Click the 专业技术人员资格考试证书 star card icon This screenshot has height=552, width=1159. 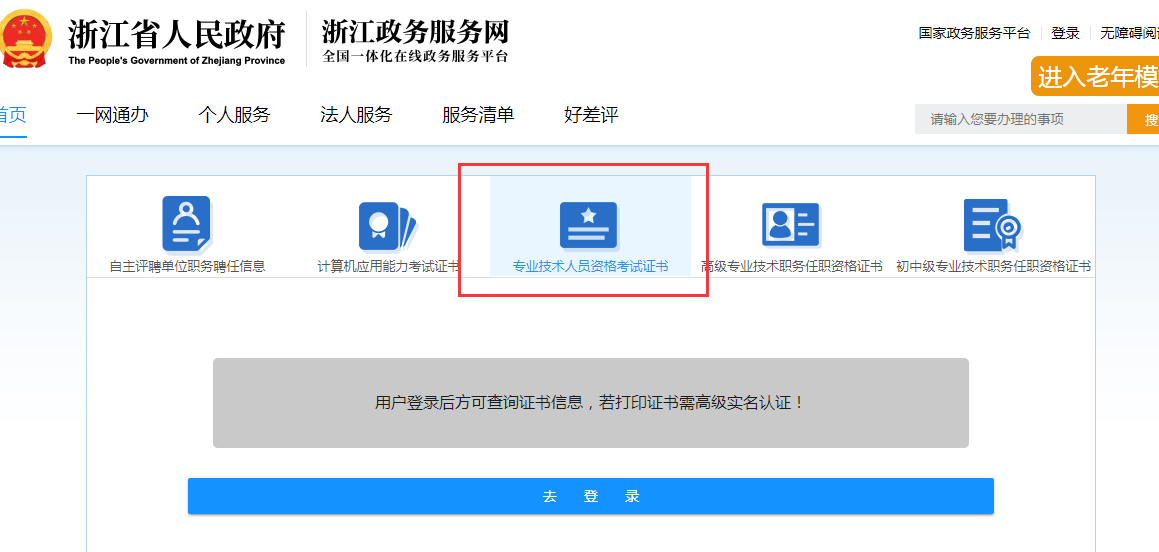click(589, 225)
